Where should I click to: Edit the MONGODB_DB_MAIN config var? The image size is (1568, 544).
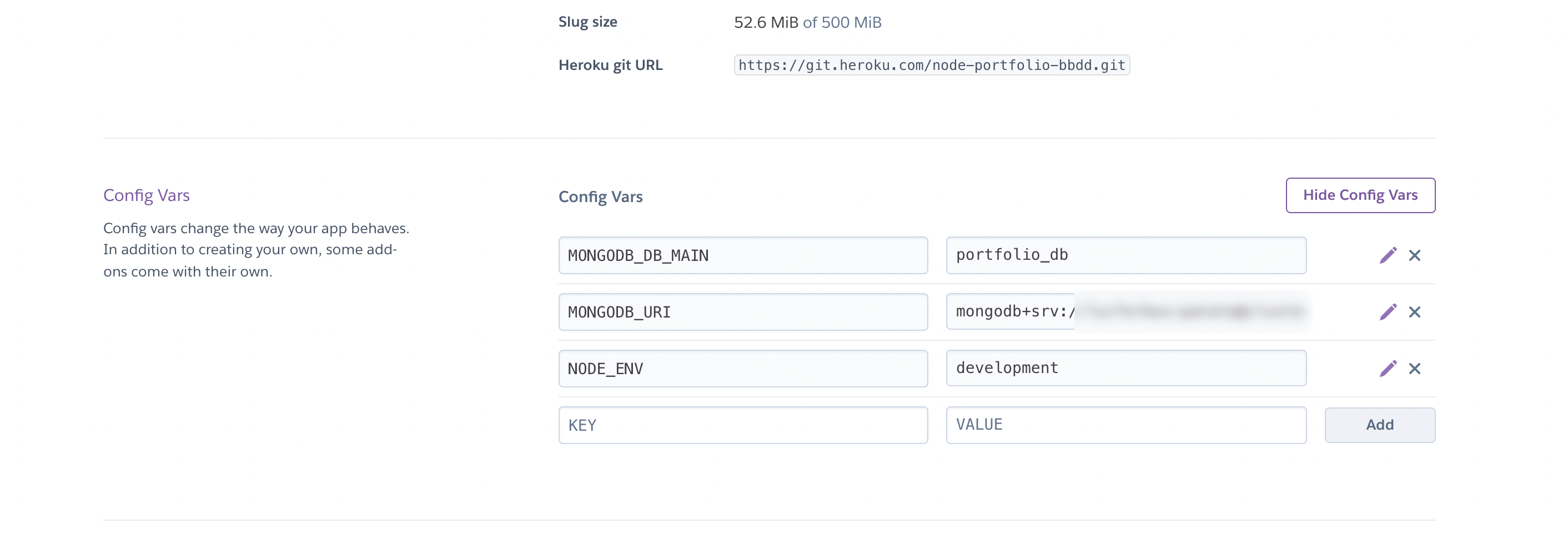(x=1390, y=255)
